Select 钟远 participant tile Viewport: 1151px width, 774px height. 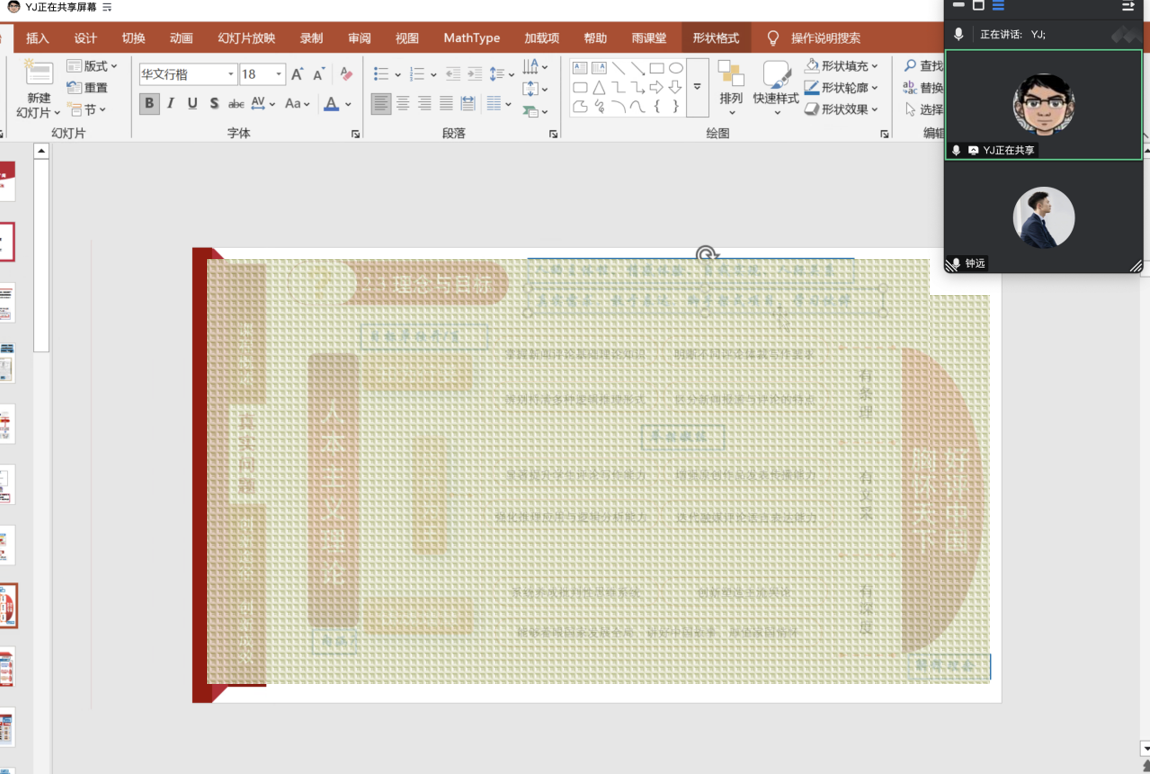[x=1043, y=217]
